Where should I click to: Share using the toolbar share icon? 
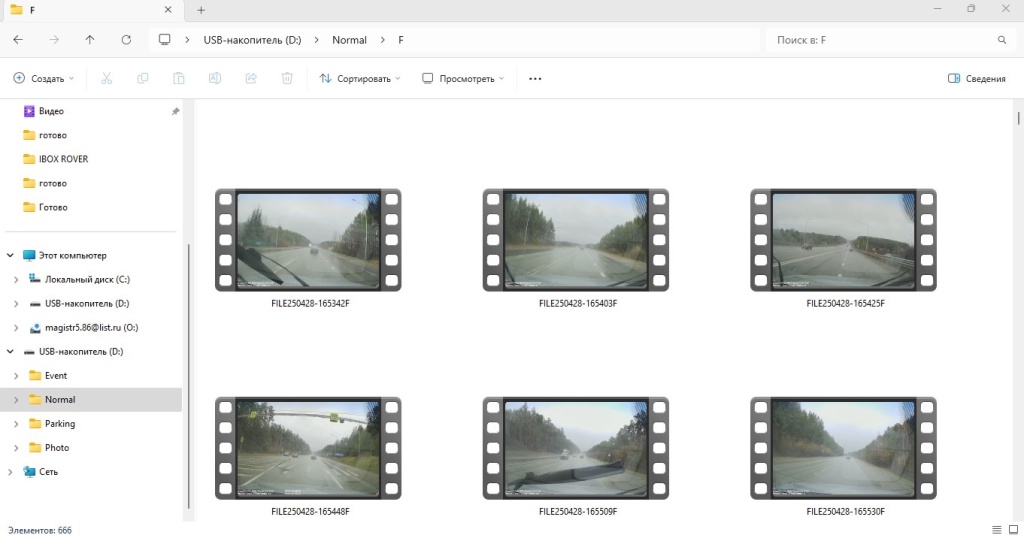251,78
